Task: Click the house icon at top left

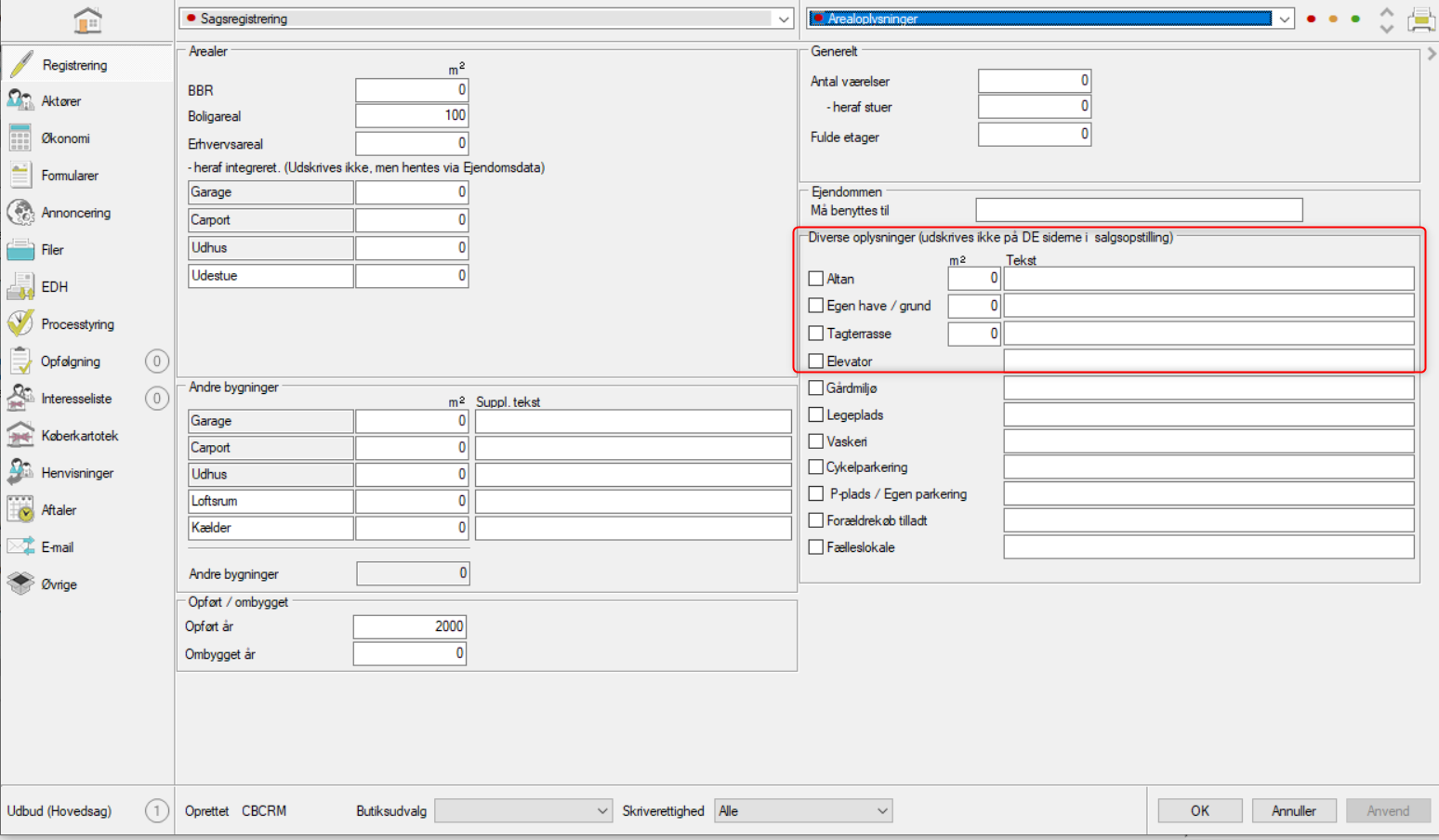Action: [87, 20]
